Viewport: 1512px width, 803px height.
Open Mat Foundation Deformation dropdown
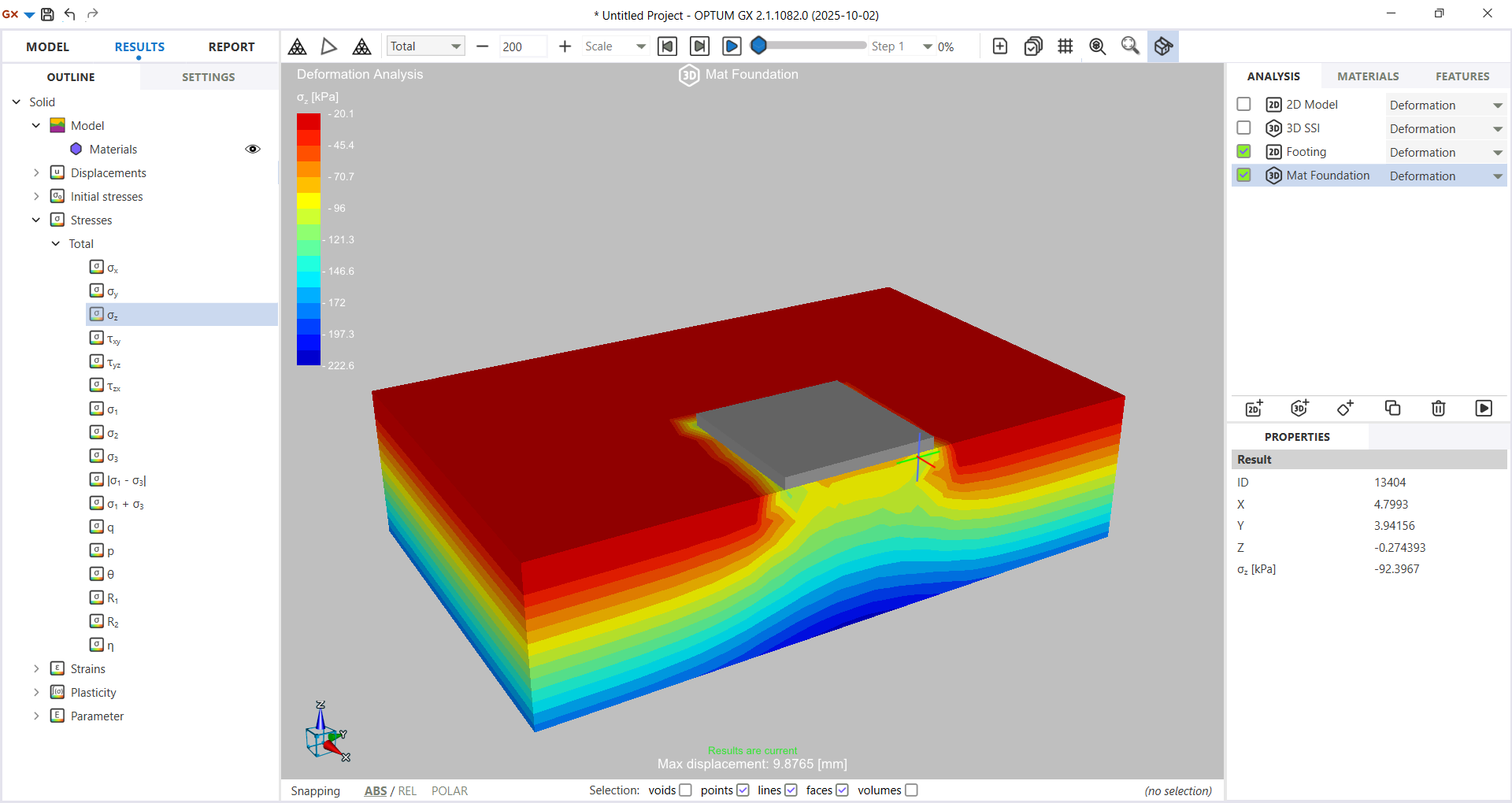1497,176
